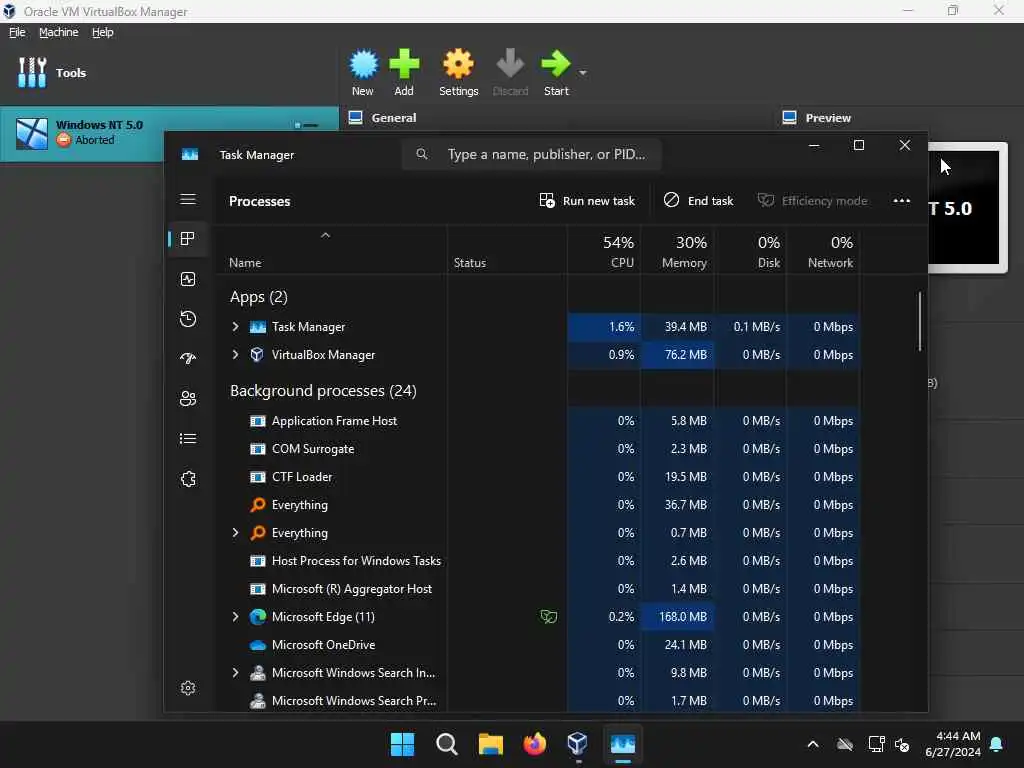Viewport: 1024px width, 768px height.
Task: Select Application Frame Host process row
Action: point(537,421)
